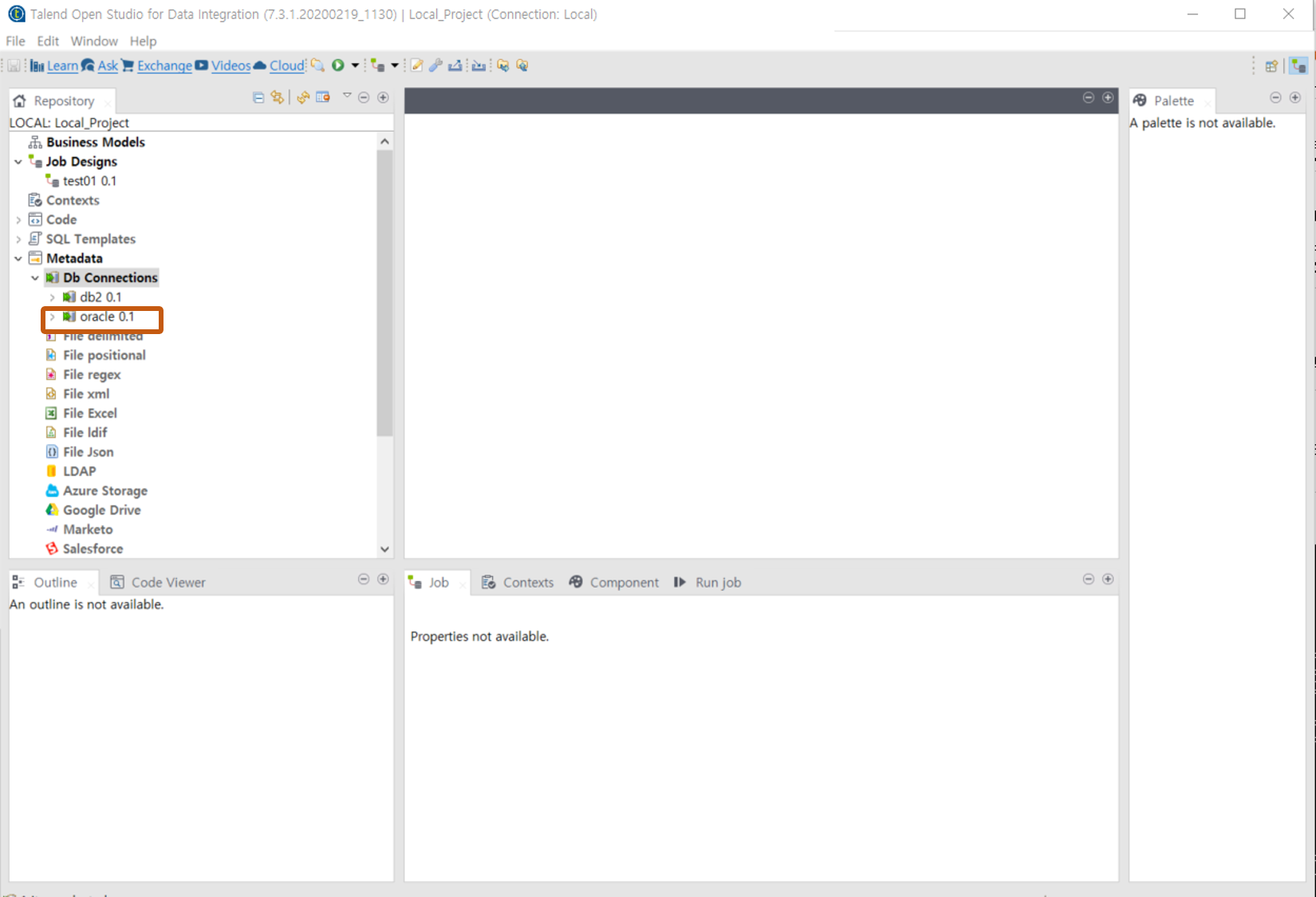
Task: Click the wrench project settings icon
Action: click(435, 65)
